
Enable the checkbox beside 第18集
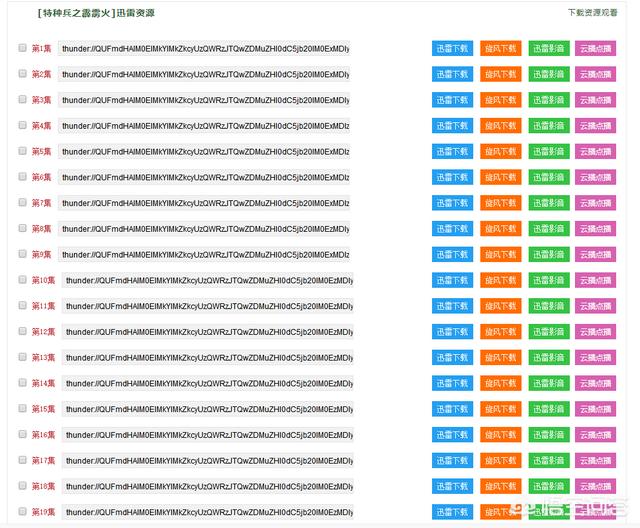pos(22,485)
